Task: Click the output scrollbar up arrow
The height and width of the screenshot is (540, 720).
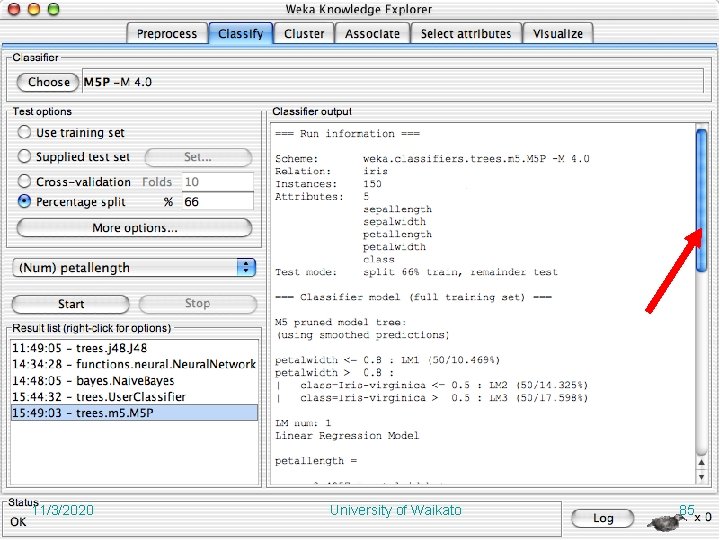Action: [x=701, y=462]
